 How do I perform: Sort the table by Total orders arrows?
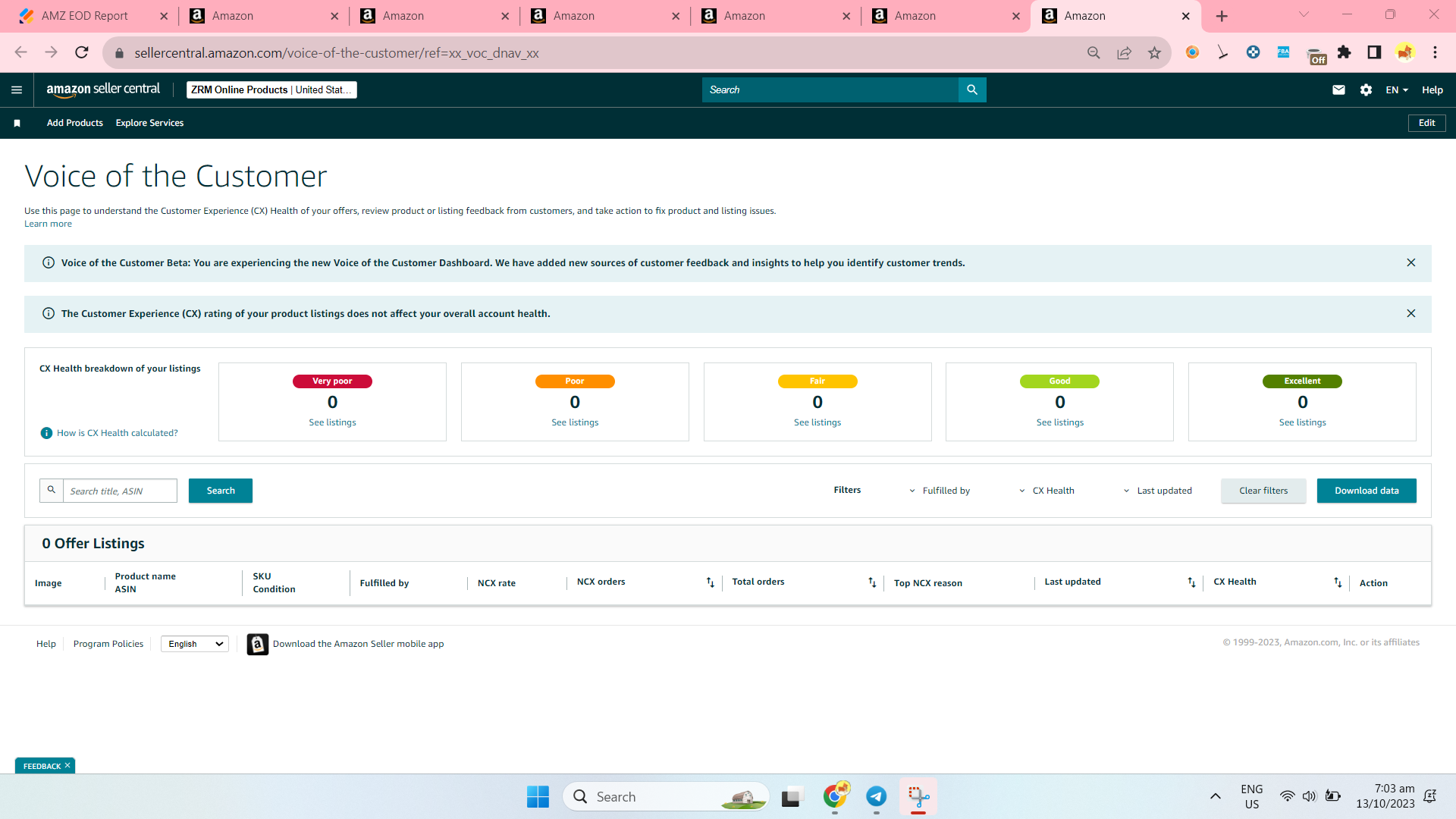point(872,582)
